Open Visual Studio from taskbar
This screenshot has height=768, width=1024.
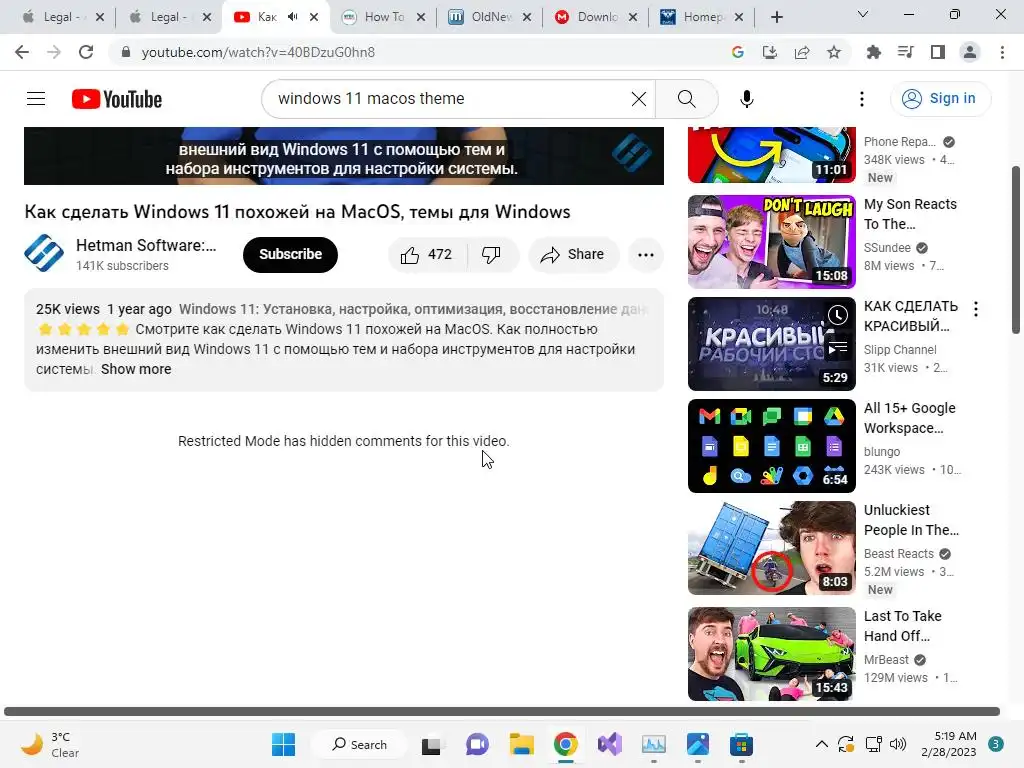609,744
